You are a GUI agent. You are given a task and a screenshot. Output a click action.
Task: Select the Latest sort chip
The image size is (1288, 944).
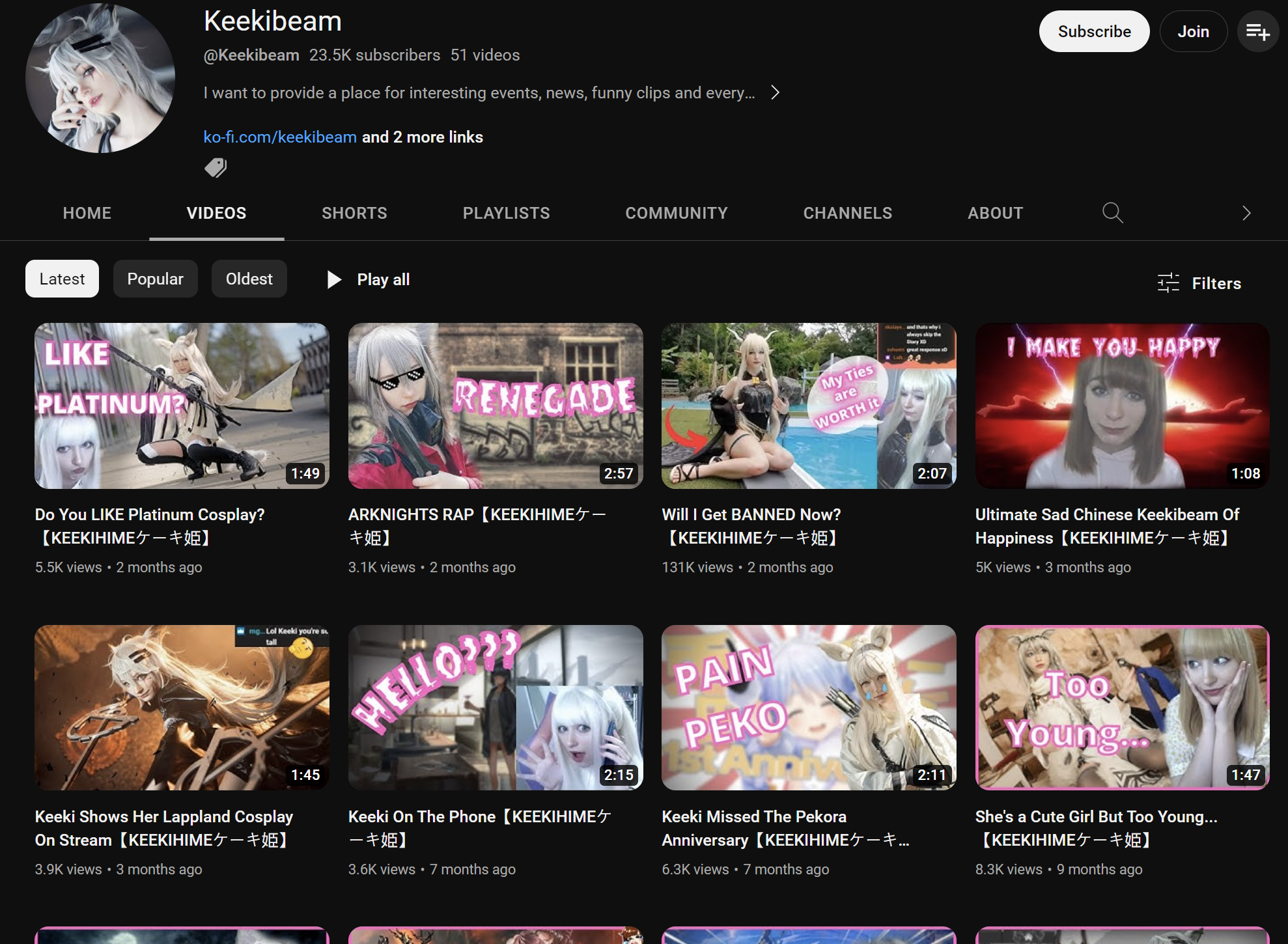[62, 279]
